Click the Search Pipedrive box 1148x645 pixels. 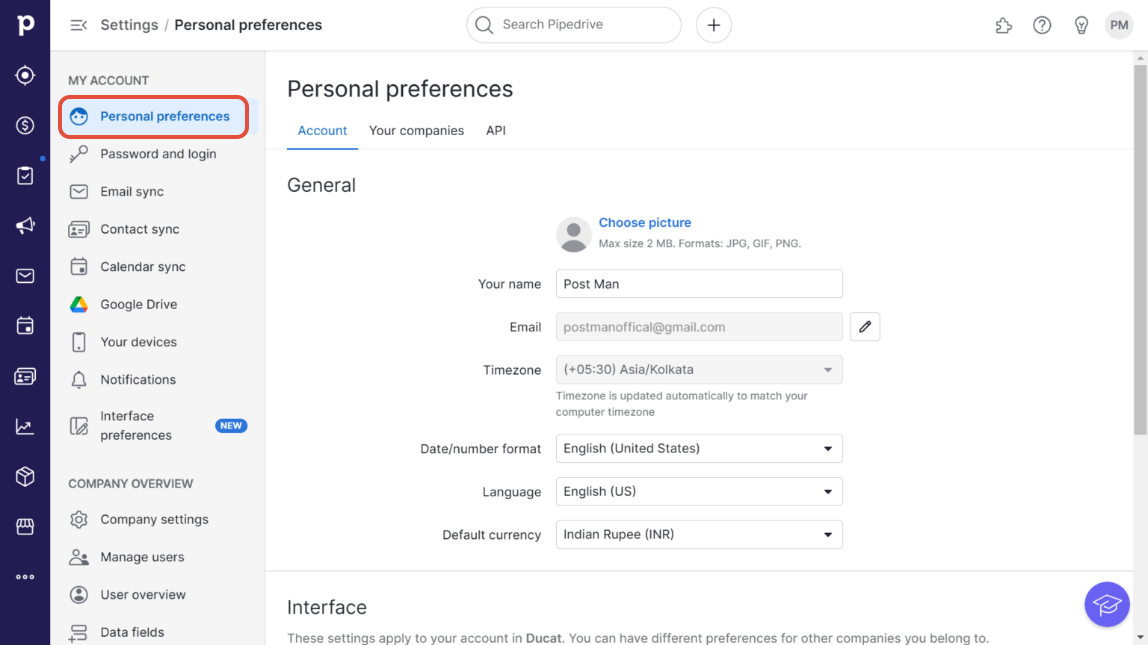click(574, 25)
